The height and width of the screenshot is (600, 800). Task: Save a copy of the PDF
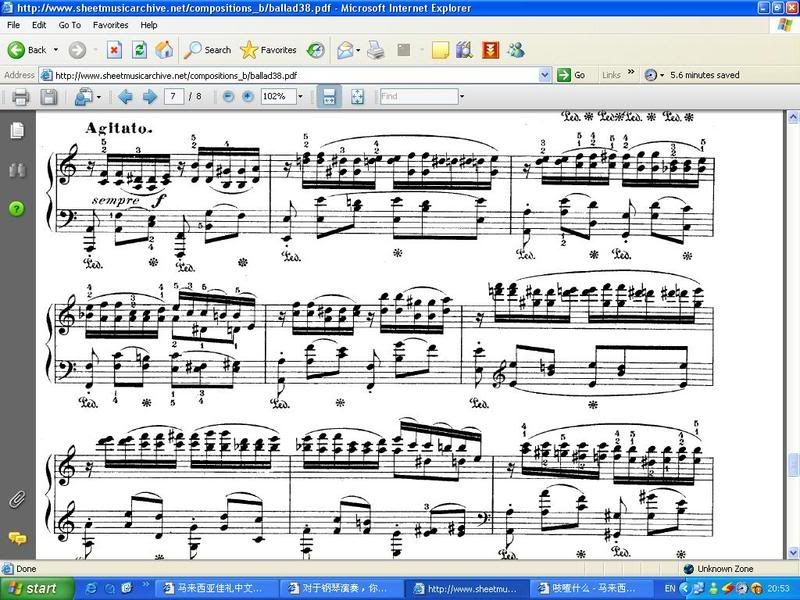[48, 97]
